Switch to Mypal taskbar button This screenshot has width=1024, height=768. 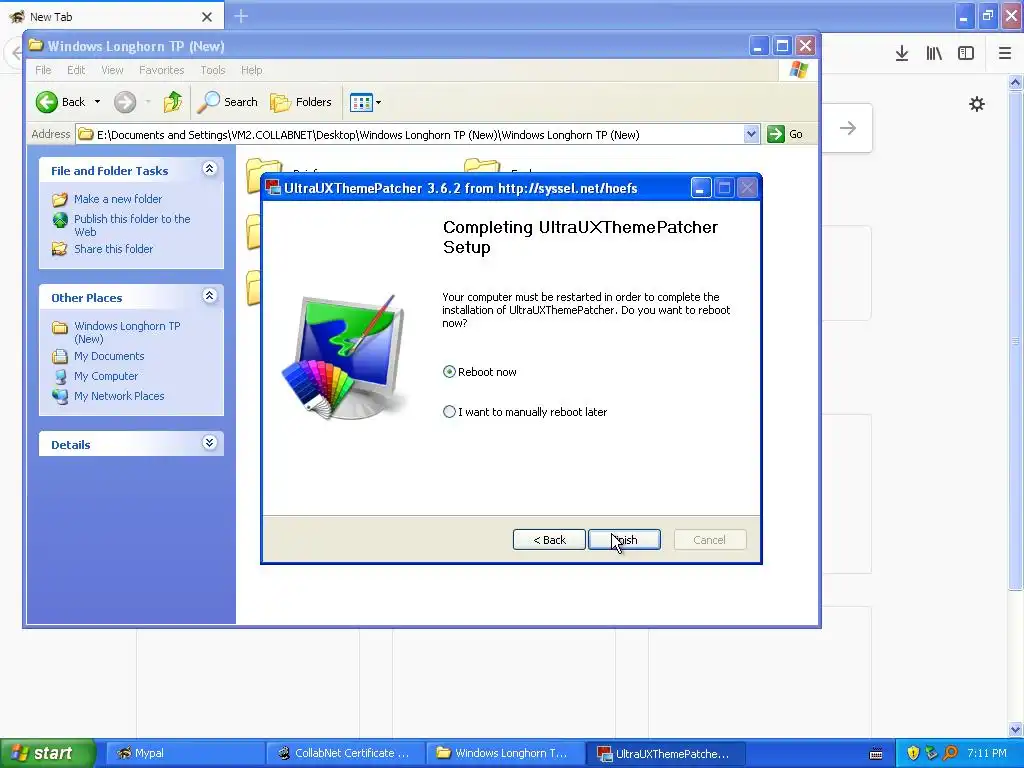point(185,753)
